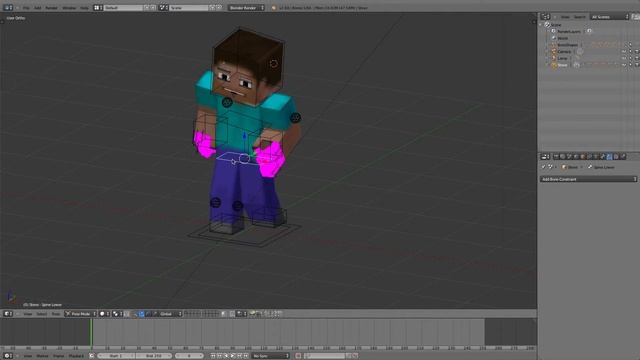Switch to the Bone Constraints tab
This screenshot has width=640, height=360.
pos(609,157)
